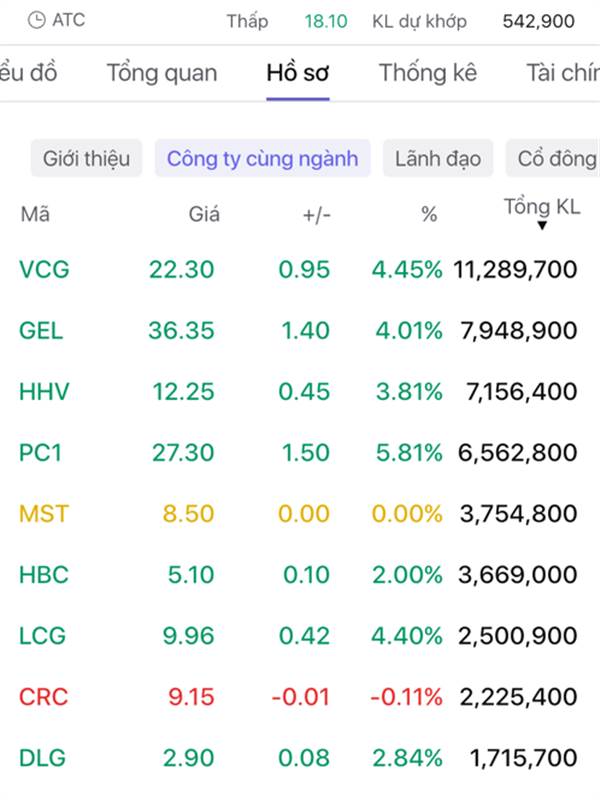View the PC1 stock details
600x800 pixels.
point(41,452)
